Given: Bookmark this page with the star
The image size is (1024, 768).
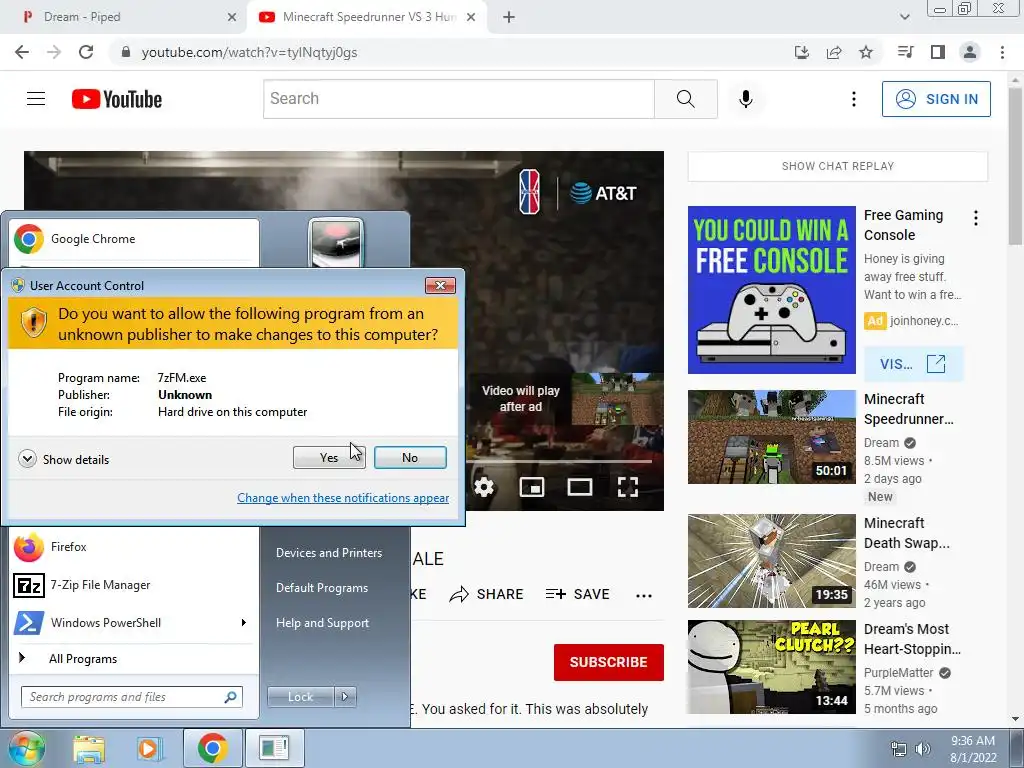Looking at the screenshot, I should 866,52.
